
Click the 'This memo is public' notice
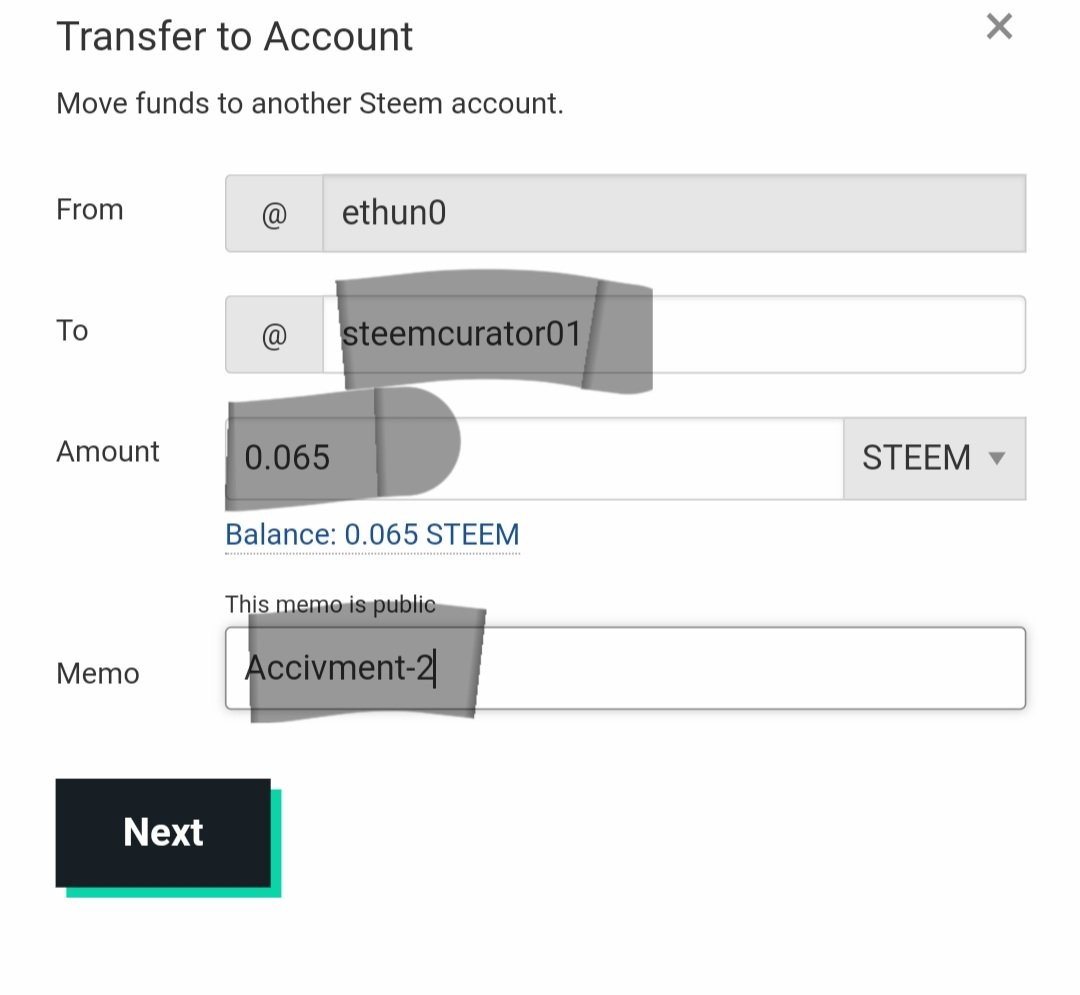(x=330, y=604)
